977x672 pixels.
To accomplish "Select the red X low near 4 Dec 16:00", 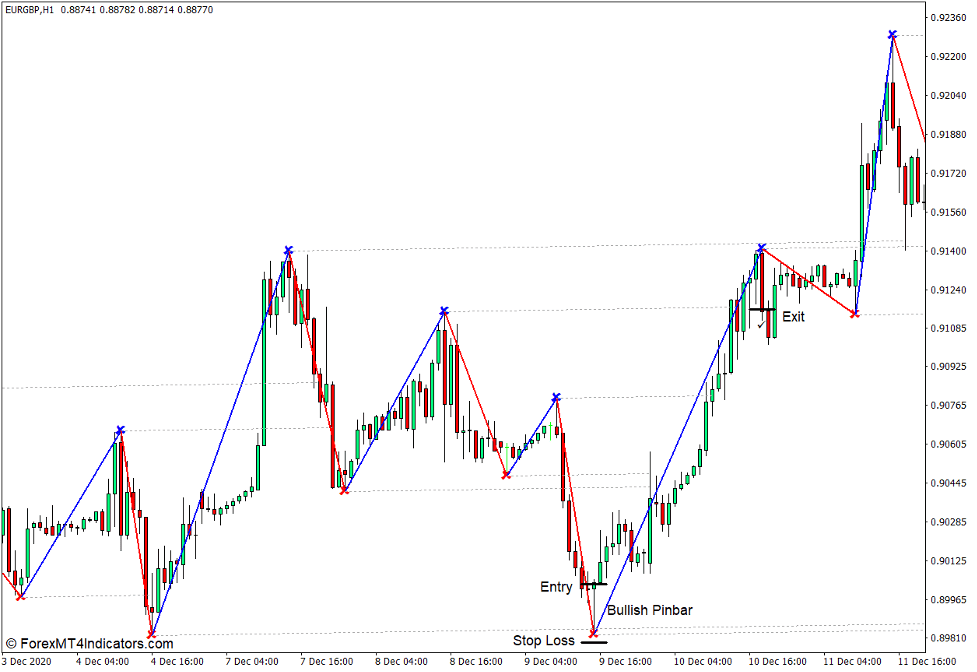I will [151, 635].
